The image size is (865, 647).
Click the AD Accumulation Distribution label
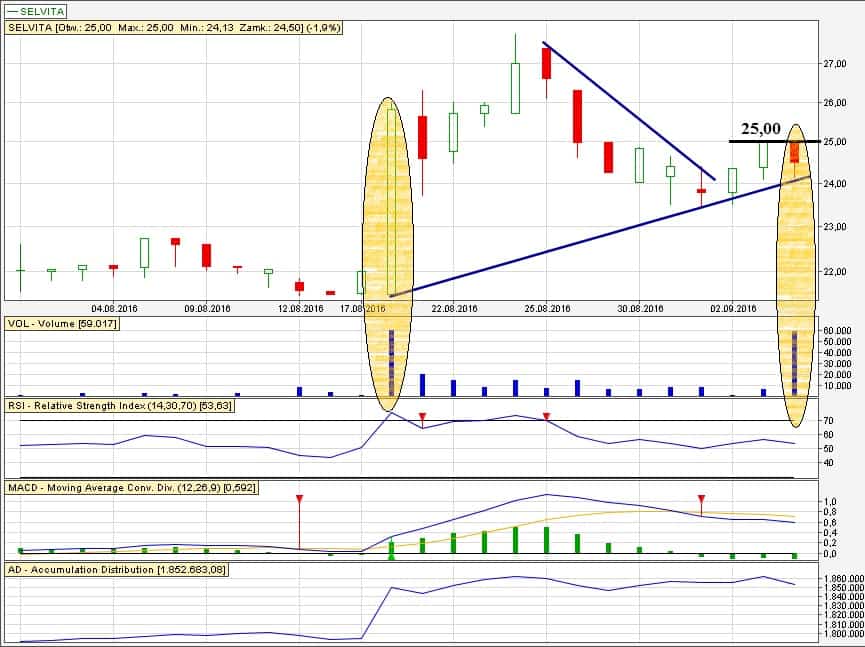116,570
